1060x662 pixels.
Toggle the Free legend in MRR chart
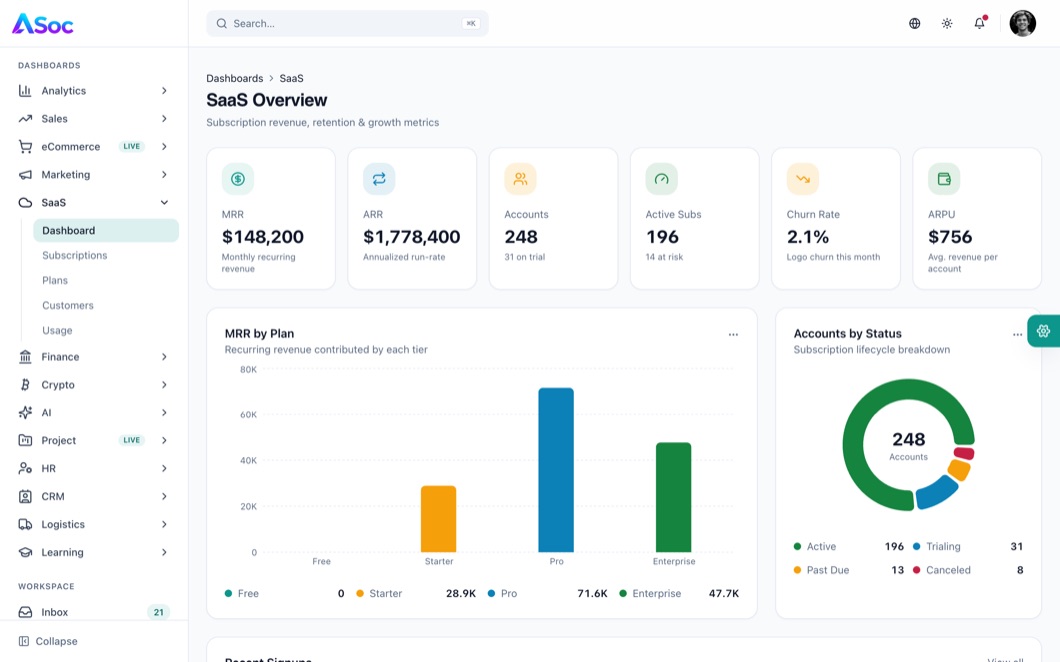[x=285, y=594]
